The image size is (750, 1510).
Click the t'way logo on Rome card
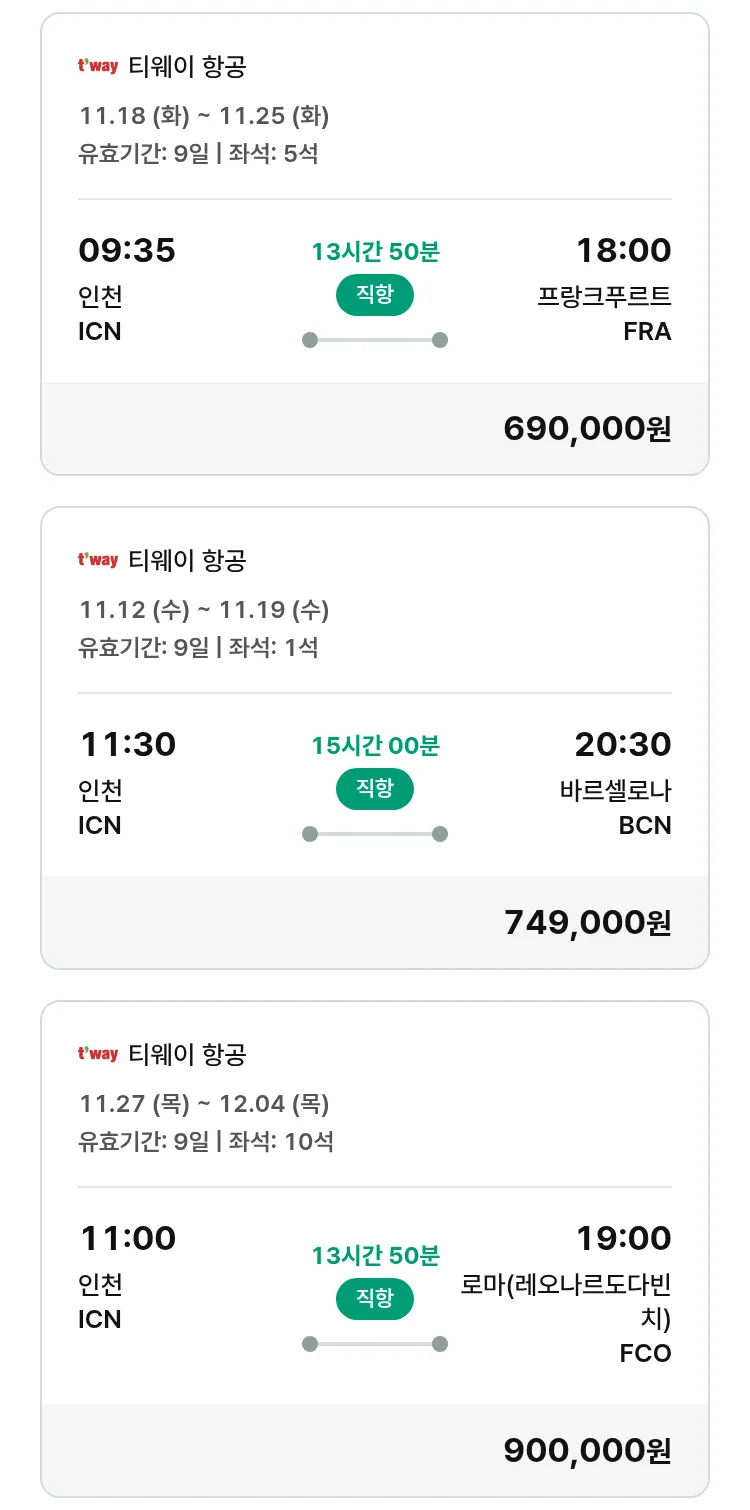98,1054
